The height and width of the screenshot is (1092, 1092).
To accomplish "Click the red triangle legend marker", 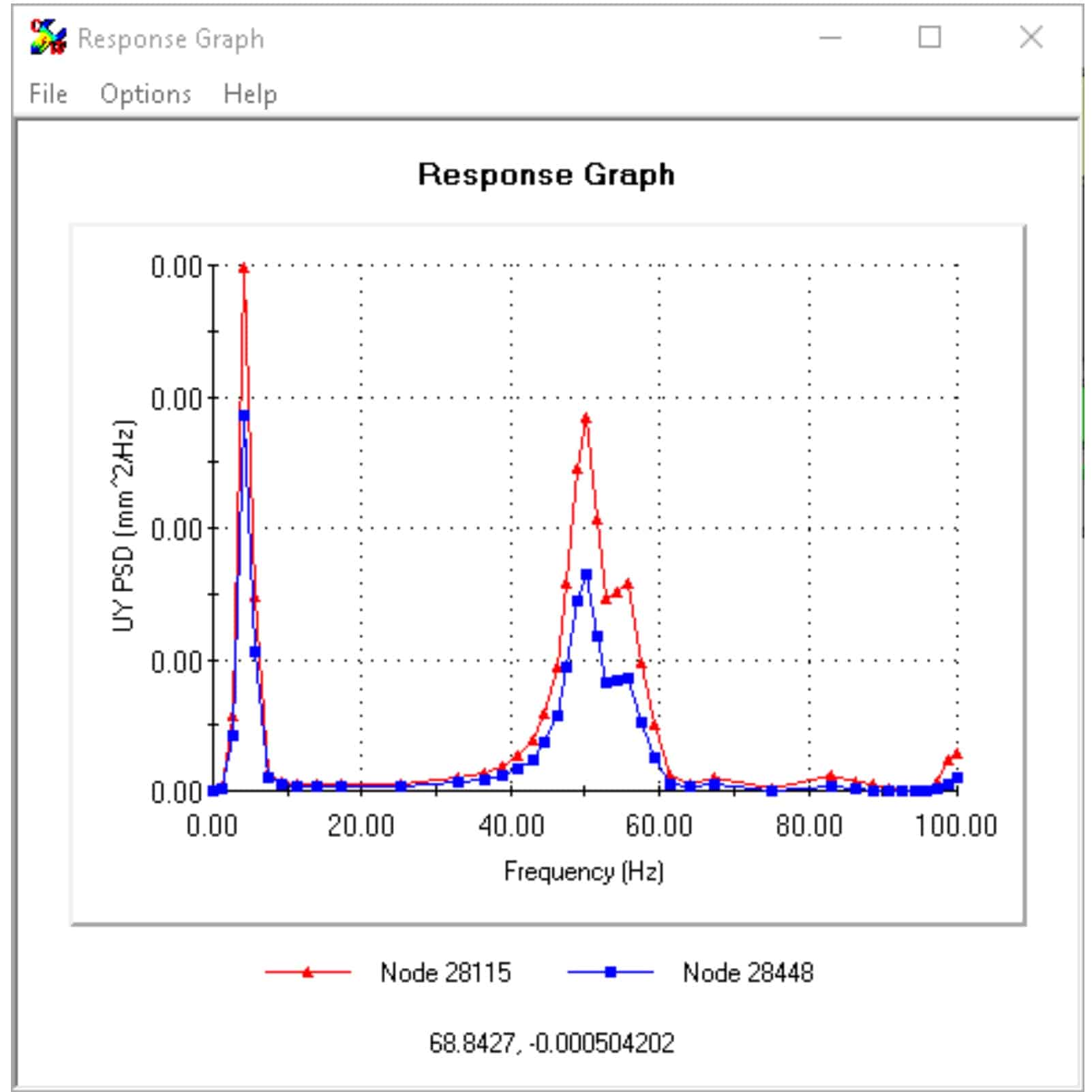I will click(x=307, y=972).
